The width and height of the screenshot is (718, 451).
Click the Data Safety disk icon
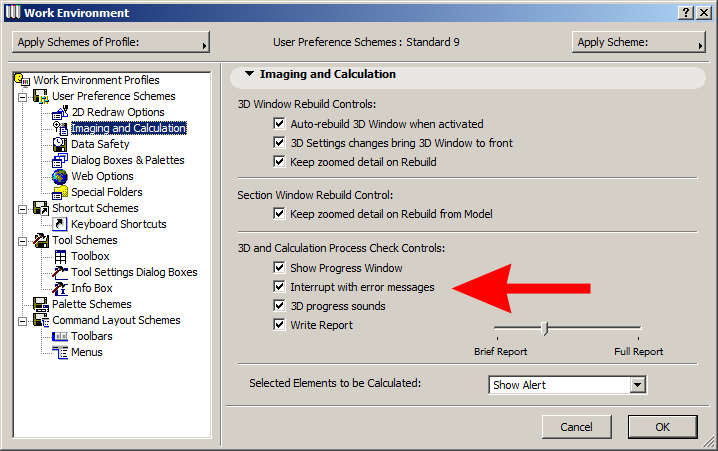[60, 144]
